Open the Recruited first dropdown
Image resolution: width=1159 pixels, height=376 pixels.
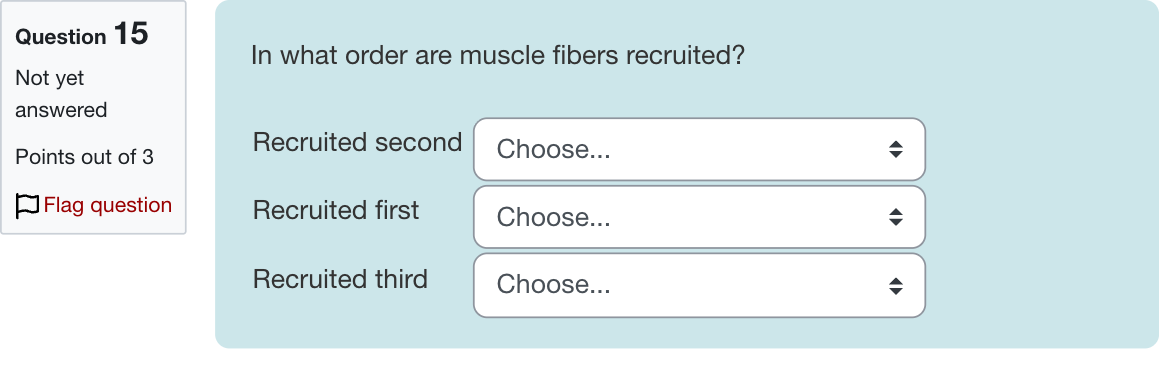pyautogui.click(x=699, y=217)
